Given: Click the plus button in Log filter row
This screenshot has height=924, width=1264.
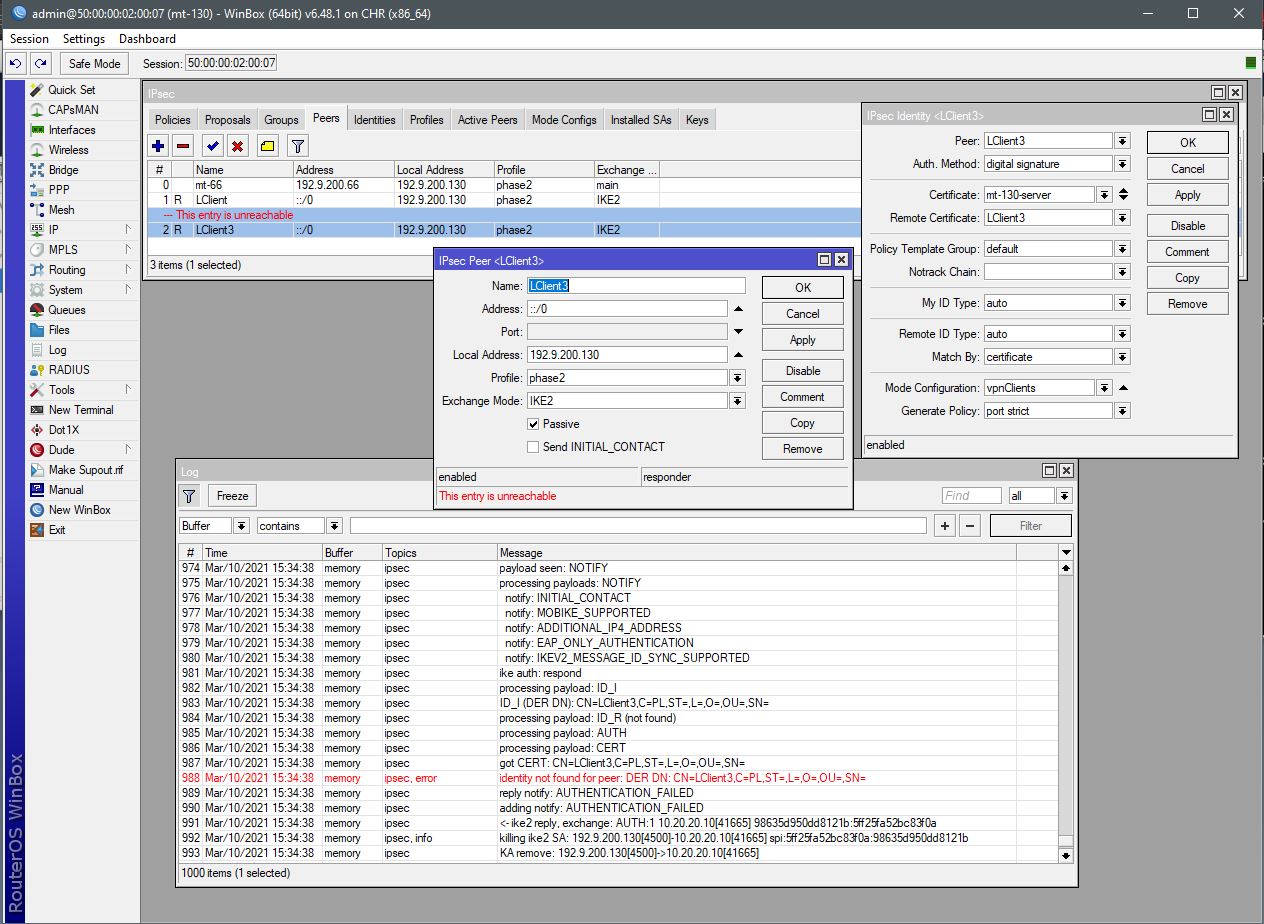Looking at the screenshot, I should coord(944,526).
